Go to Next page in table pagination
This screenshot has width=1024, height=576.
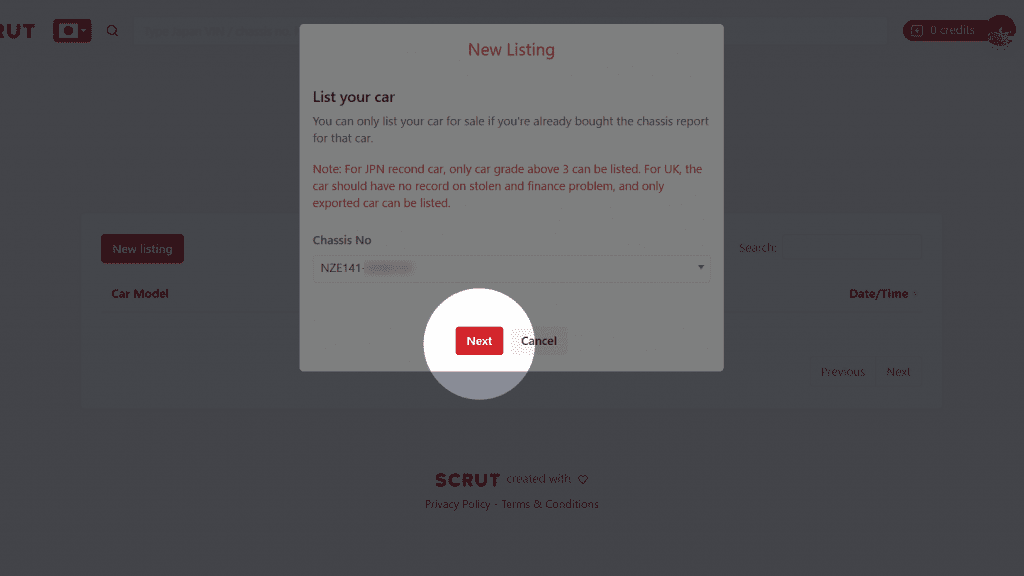click(898, 372)
